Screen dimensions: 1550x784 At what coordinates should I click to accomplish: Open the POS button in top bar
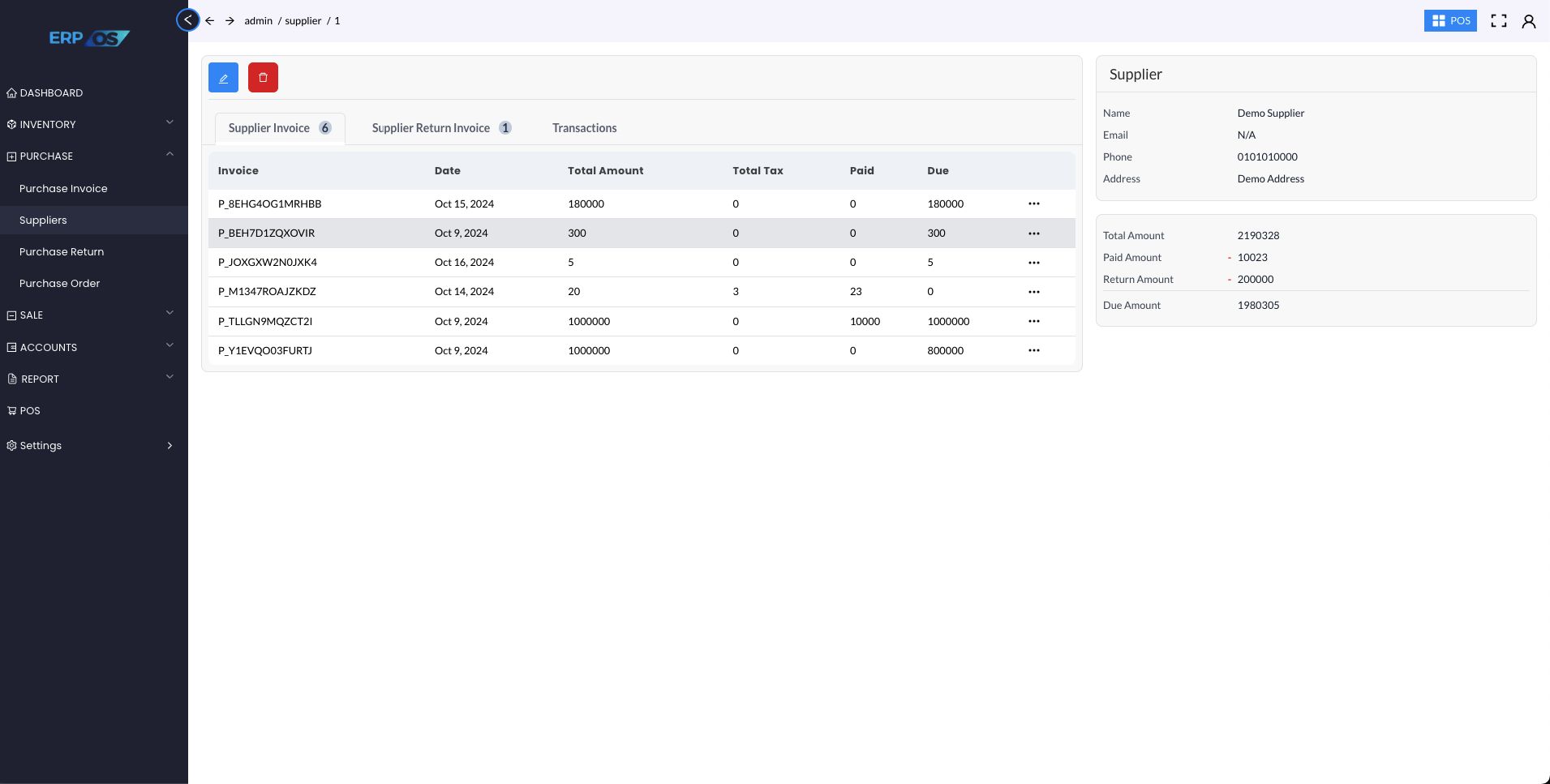click(x=1450, y=21)
